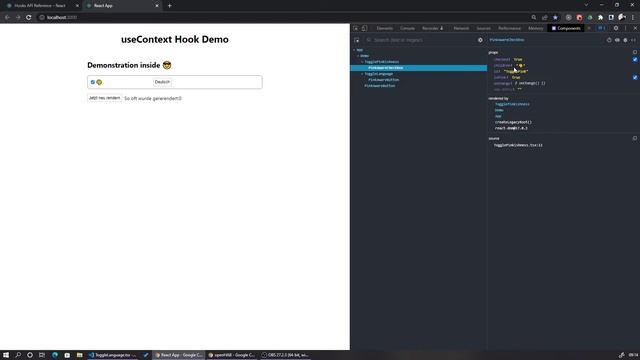
Task: Open File Explorer from taskbar
Action: 80,355
